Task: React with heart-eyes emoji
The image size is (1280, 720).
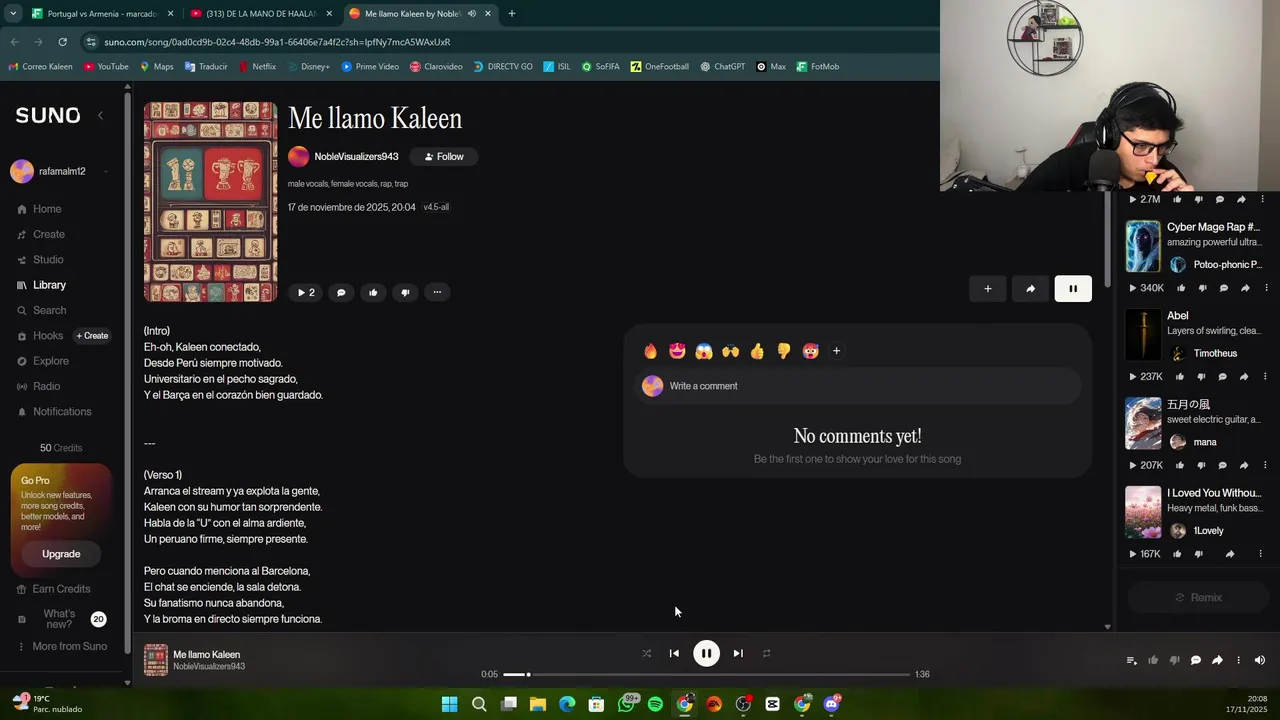Action: point(678,351)
